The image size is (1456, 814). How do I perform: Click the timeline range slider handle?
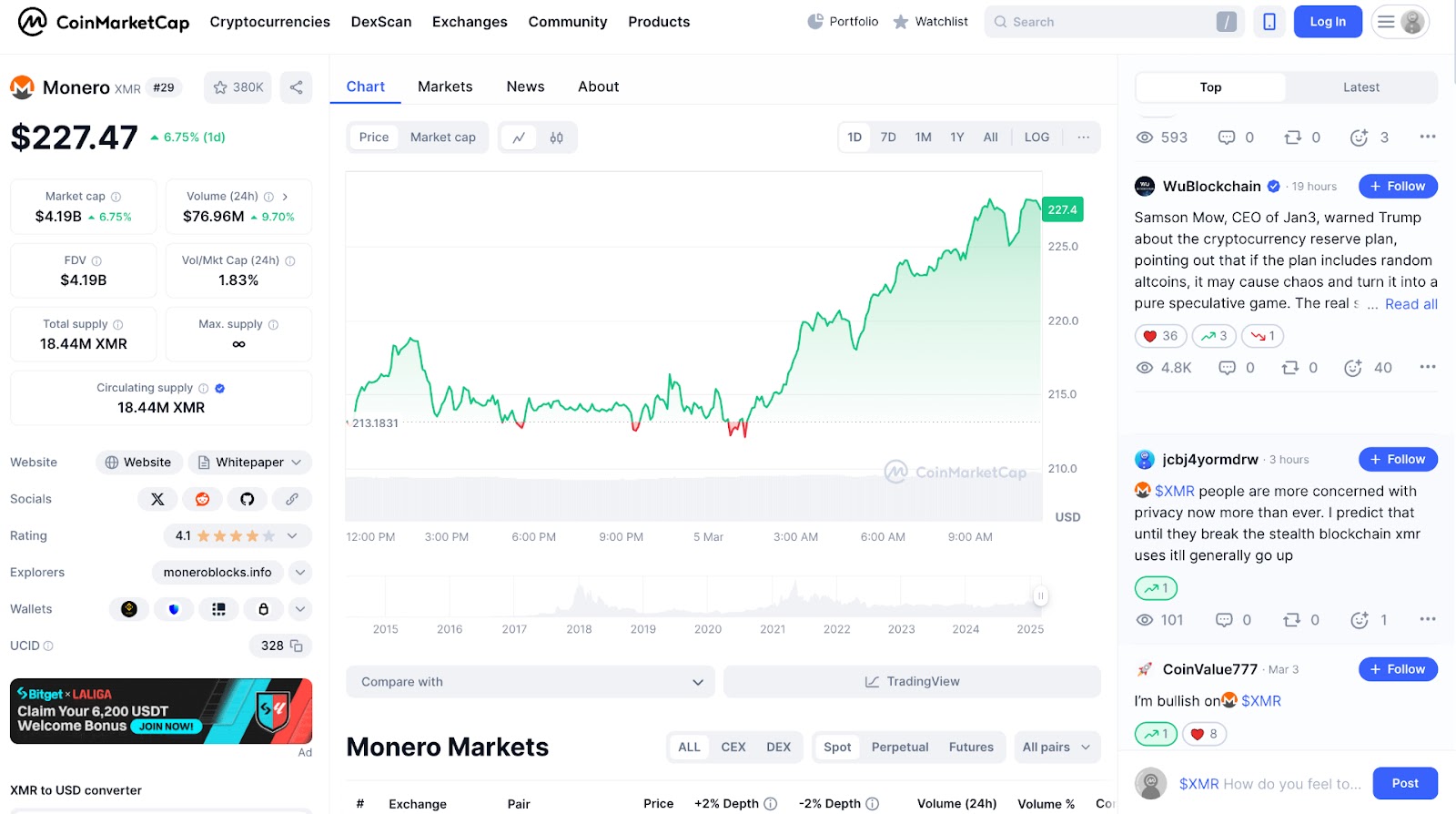[x=1040, y=596]
